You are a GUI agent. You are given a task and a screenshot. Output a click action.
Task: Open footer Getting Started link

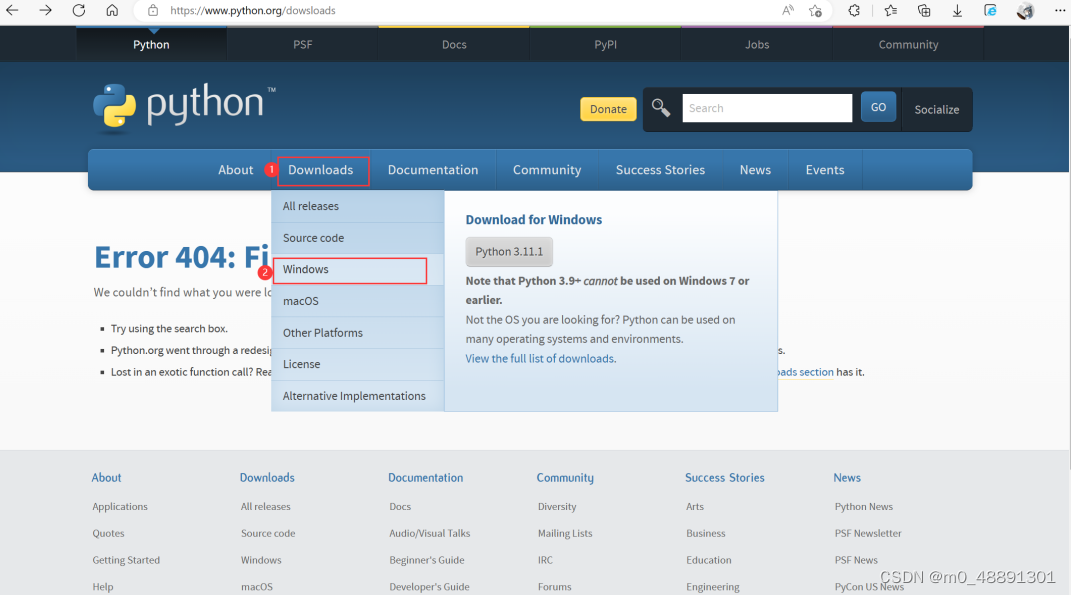pos(126,560)
